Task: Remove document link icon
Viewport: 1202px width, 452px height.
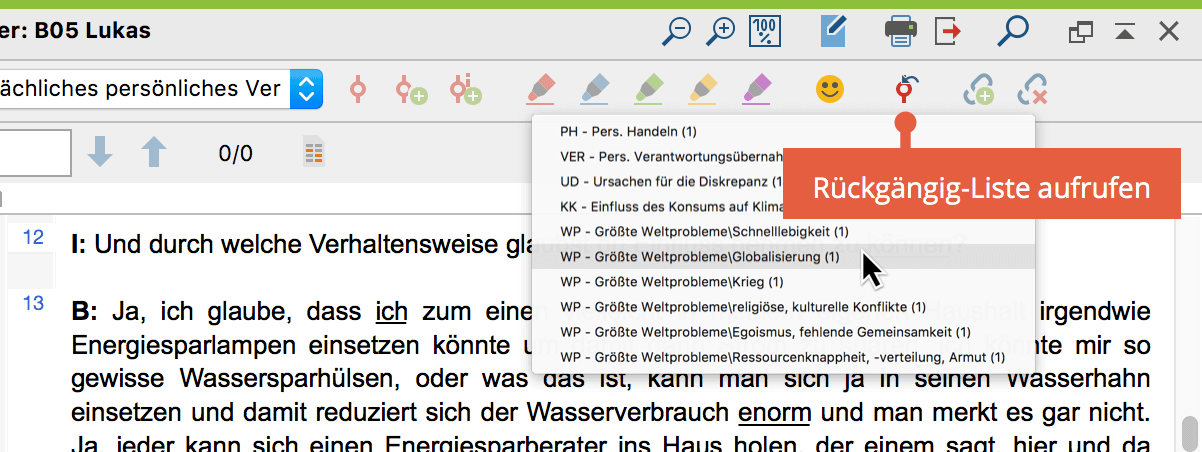Action: pyautogui.click(x=1032, y=91)
